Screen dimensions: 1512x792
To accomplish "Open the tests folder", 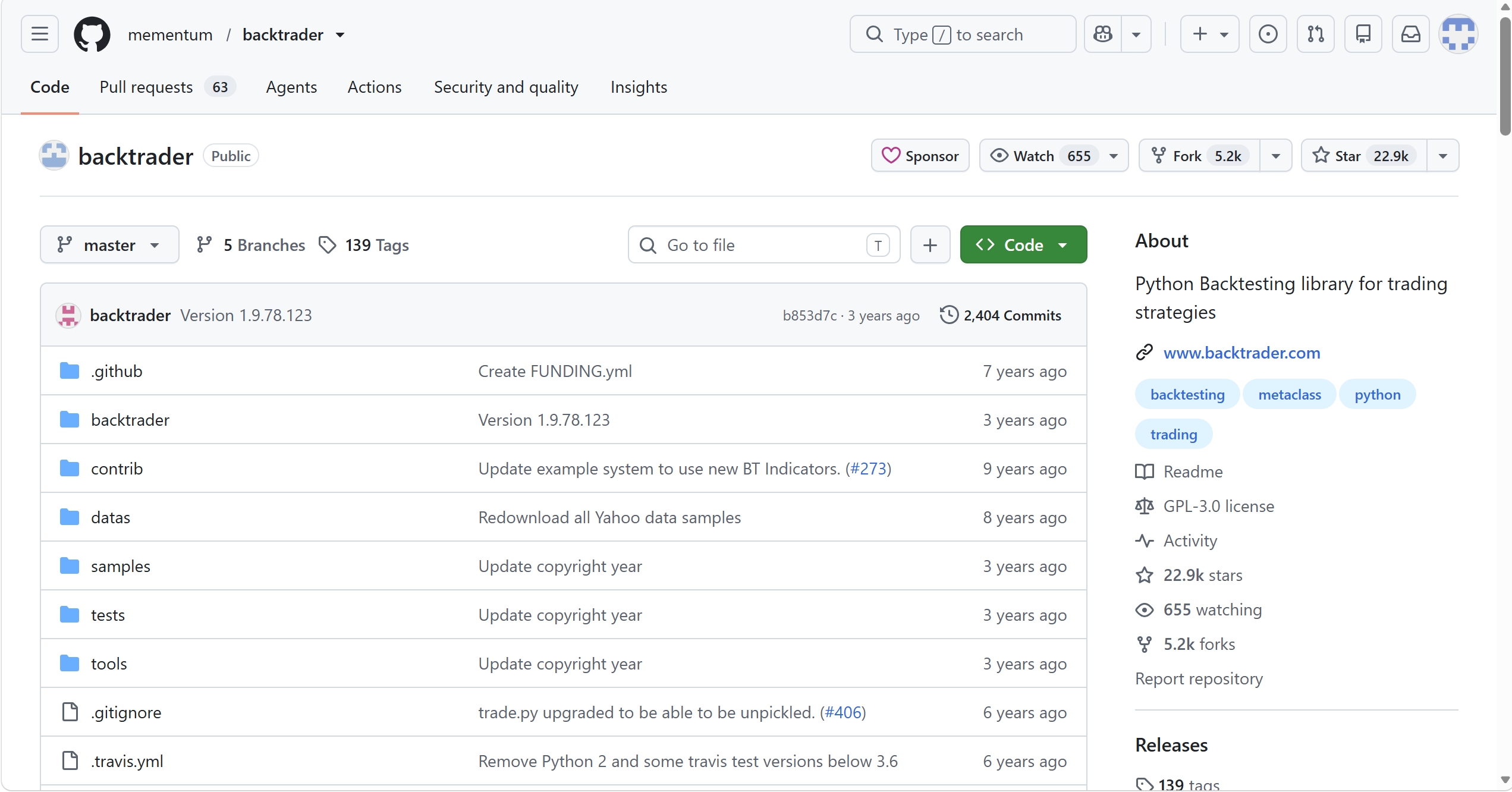I will 108,615.
